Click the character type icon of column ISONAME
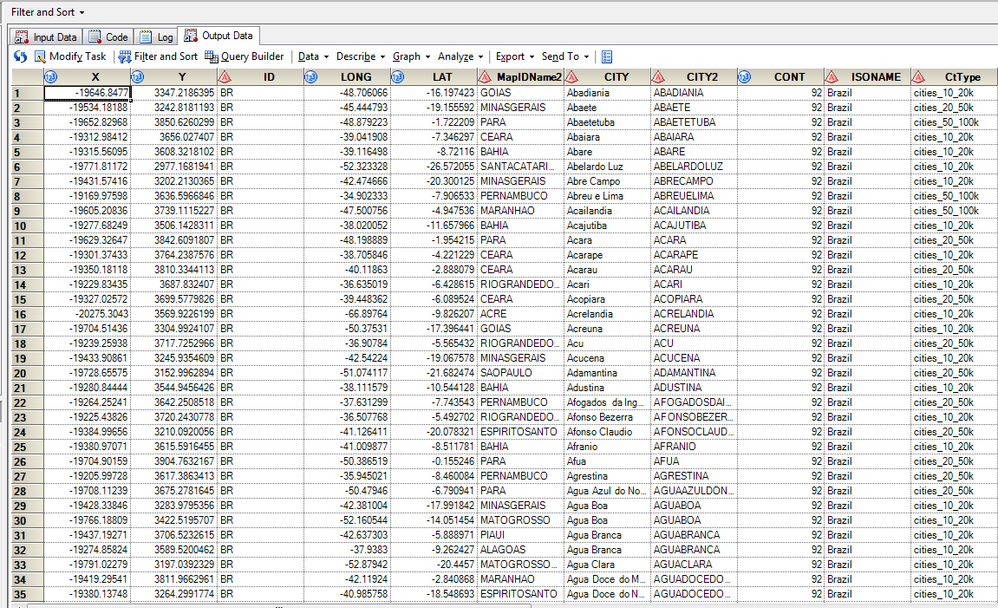This screenshot has width=998, height=608. pos(831,77)
